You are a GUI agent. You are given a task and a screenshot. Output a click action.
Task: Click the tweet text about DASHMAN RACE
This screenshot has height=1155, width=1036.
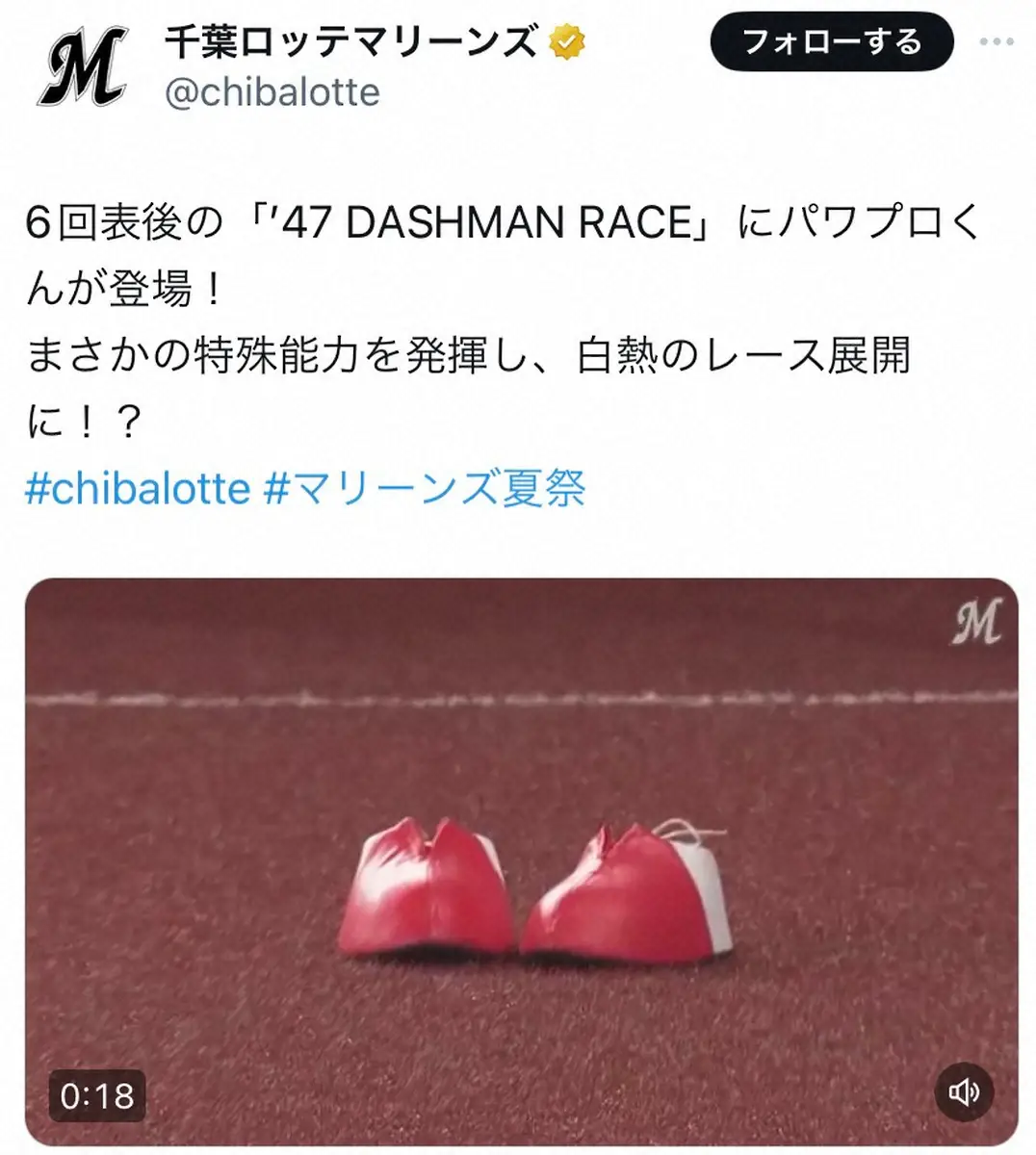[x=501, y=321]
